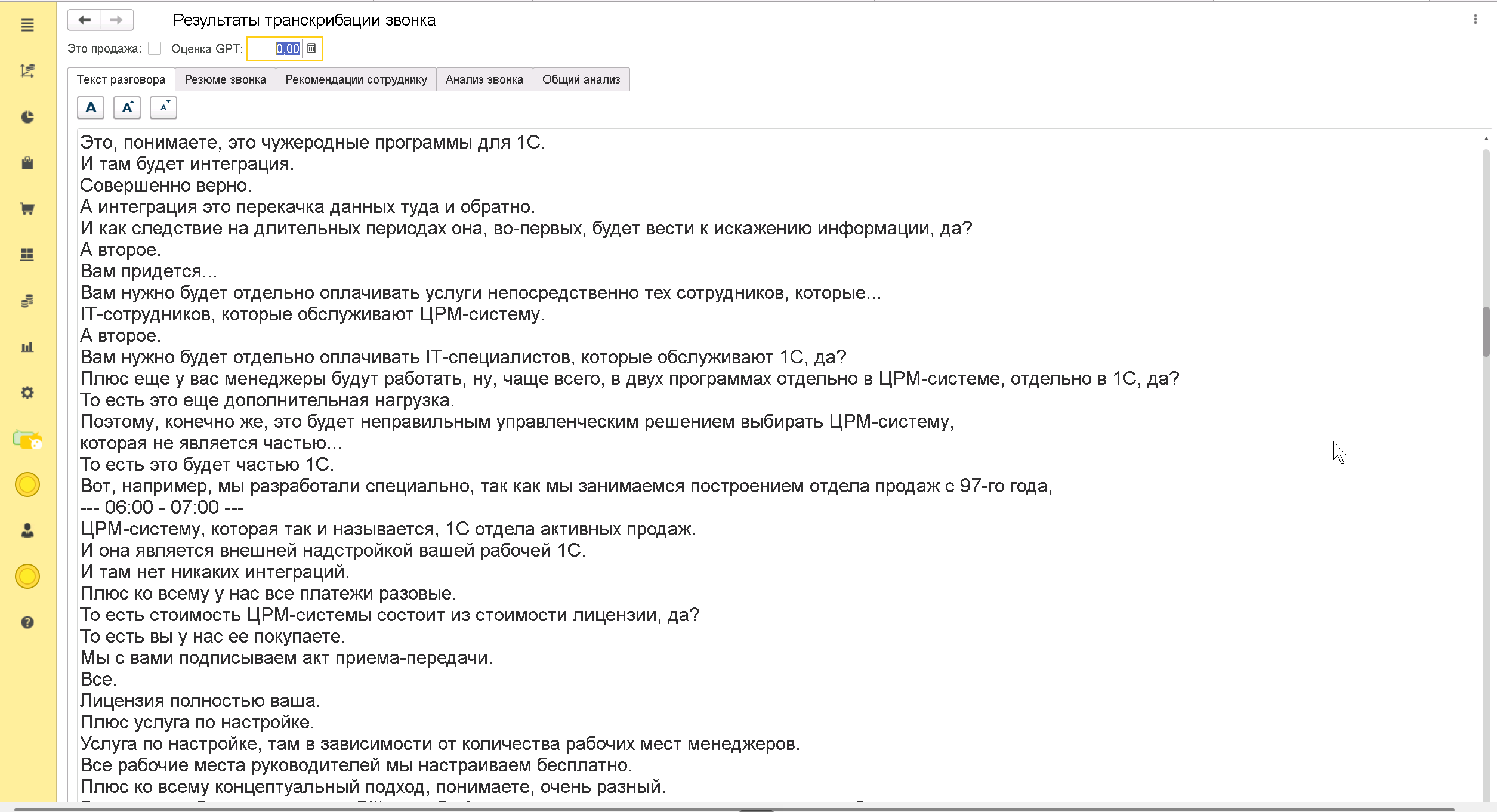
Task: Switch to the 'Резюме звонка' tab
Action: coord(225,79)
